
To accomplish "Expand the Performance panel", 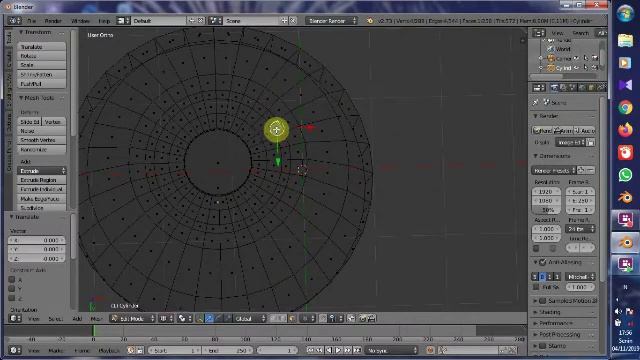I will coord(535,323).
